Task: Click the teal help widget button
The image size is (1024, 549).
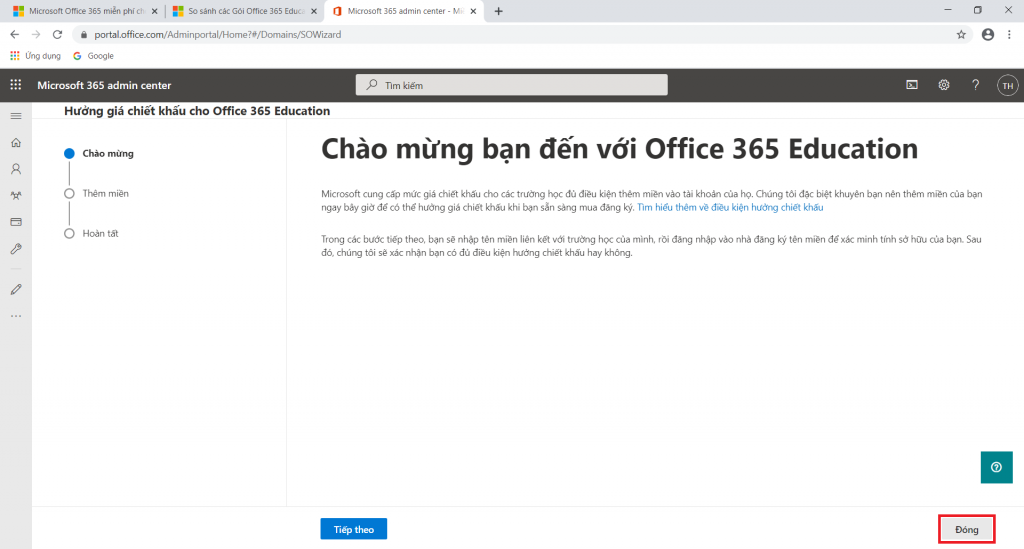Action: coord(997,467)
